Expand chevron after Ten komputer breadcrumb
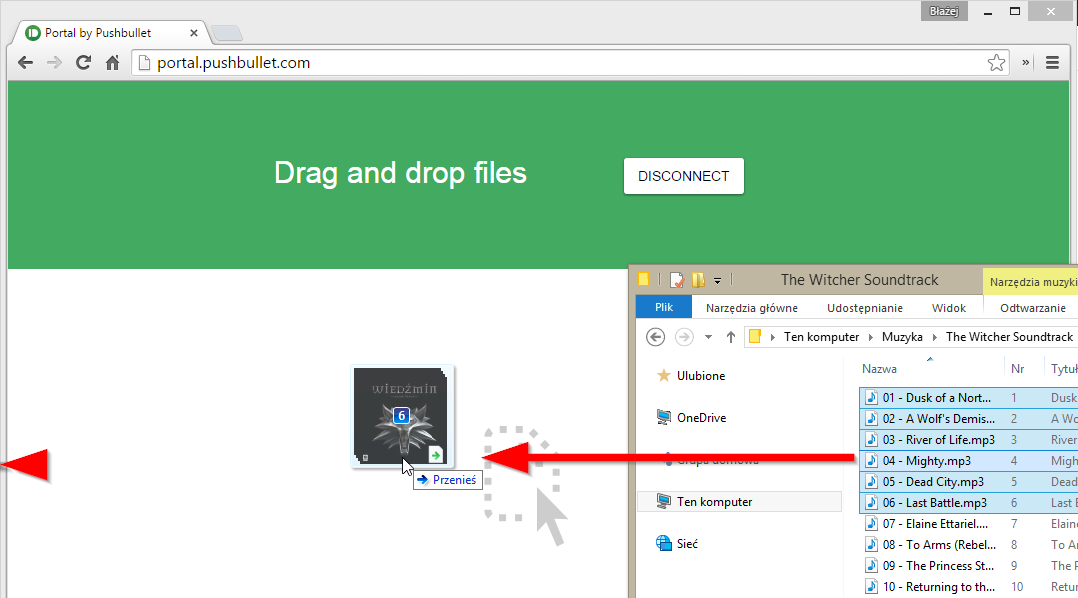1078x598 pixels. point(870,337)
